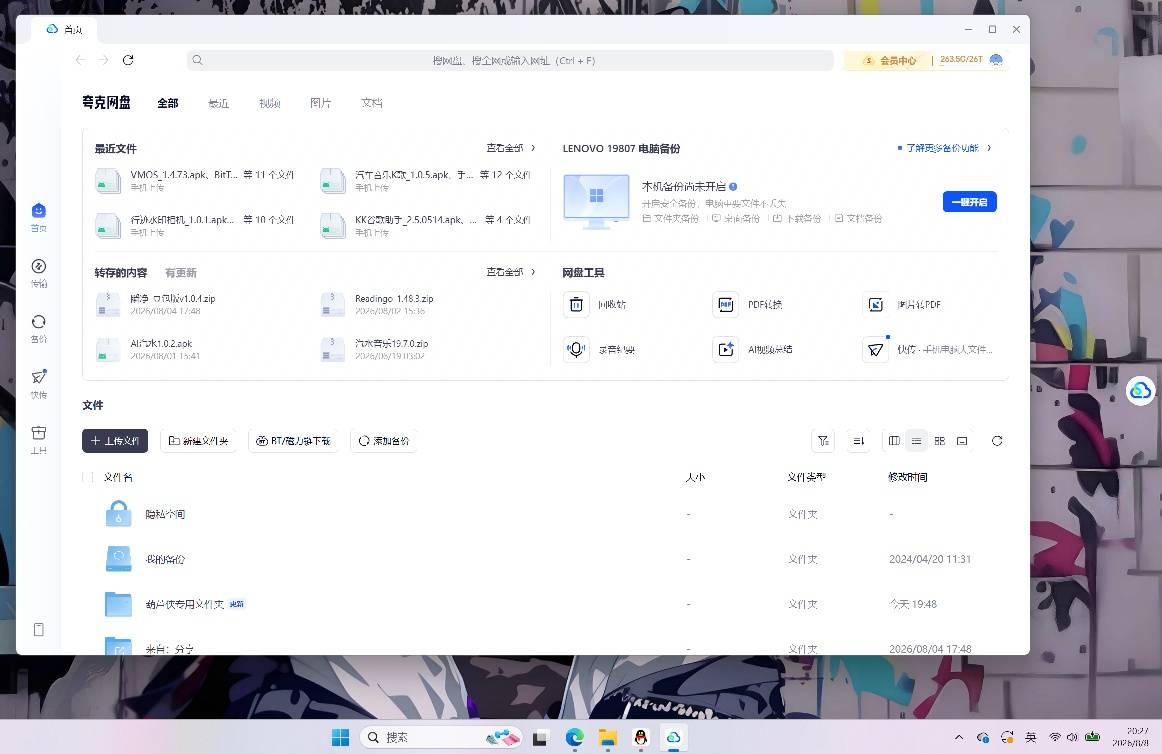Go forward with the right arrow icon
The image size is (1162, 754).
103,60
